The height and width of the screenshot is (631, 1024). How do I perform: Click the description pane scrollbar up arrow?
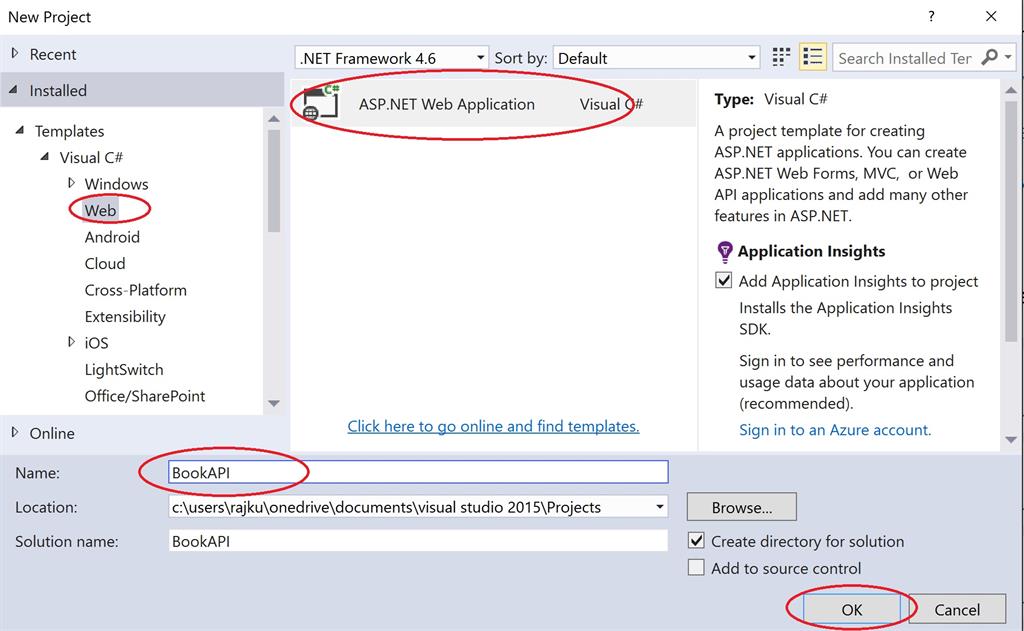(1010, 89)
